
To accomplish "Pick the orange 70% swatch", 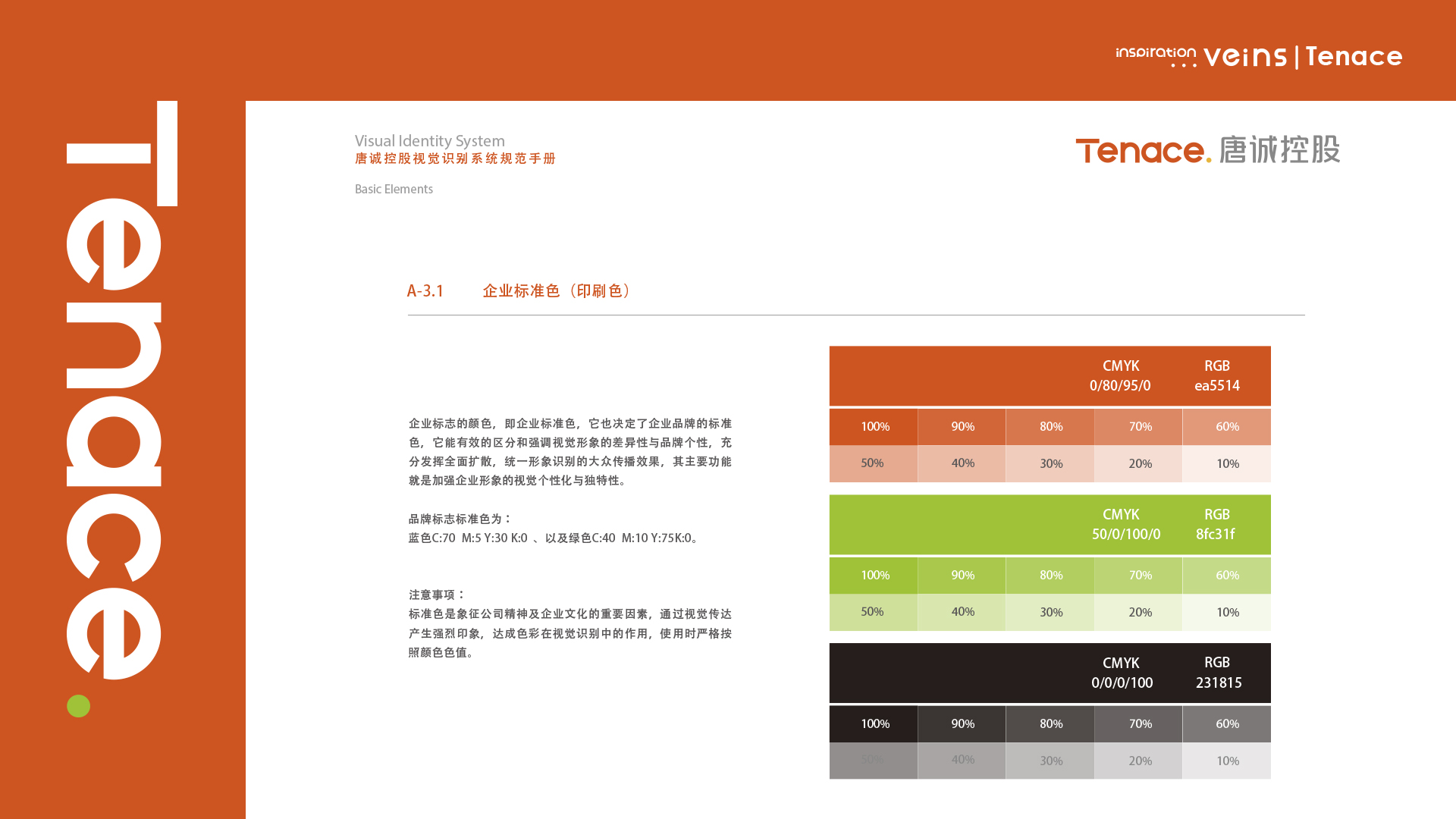I will tap(1138, 427).
